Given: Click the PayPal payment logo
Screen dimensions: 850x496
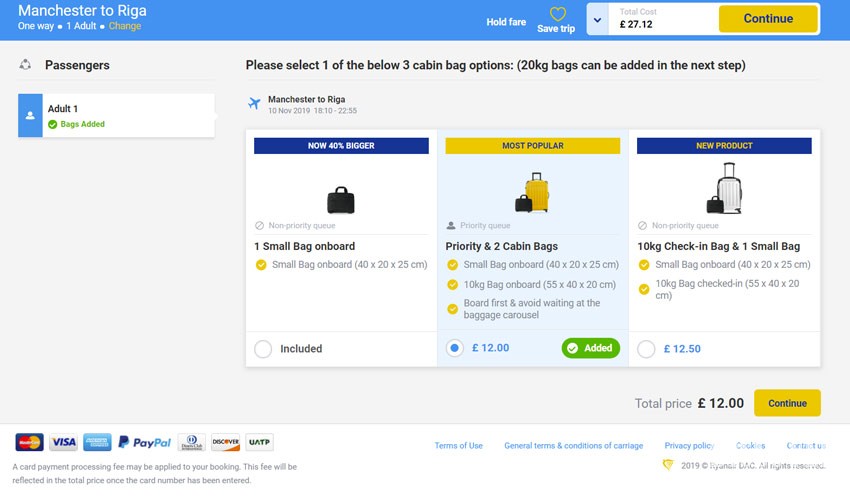Looking at the screenshot, I should (x=145, y=442).
